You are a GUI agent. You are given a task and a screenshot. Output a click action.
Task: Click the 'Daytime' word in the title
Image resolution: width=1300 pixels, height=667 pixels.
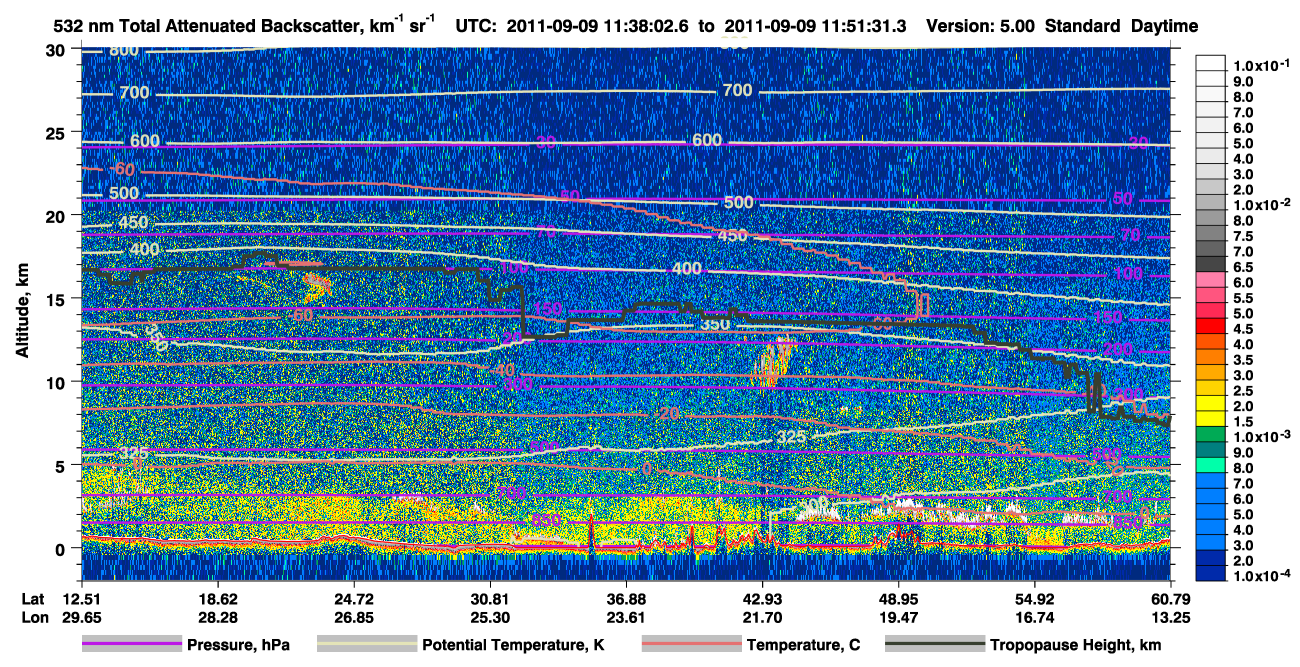tap(1164, 27)
